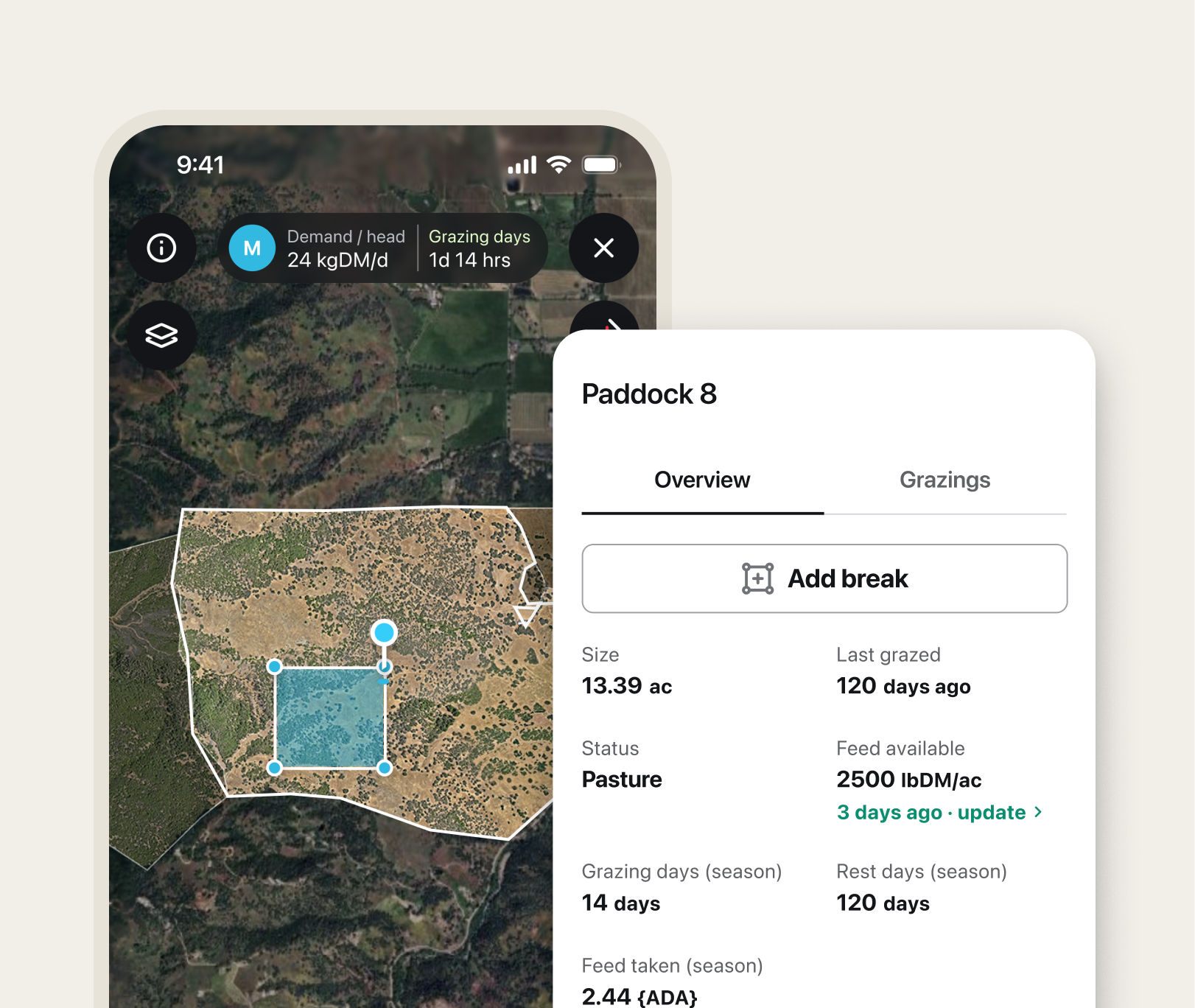Select the blue break area polygon
This screenshot has height=1008, width=1195.
[329, 717]
